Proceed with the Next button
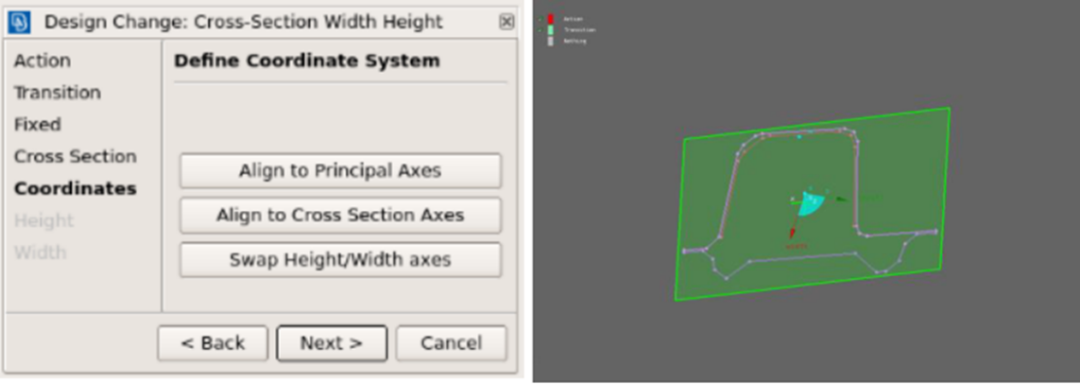 coord(331,343)
